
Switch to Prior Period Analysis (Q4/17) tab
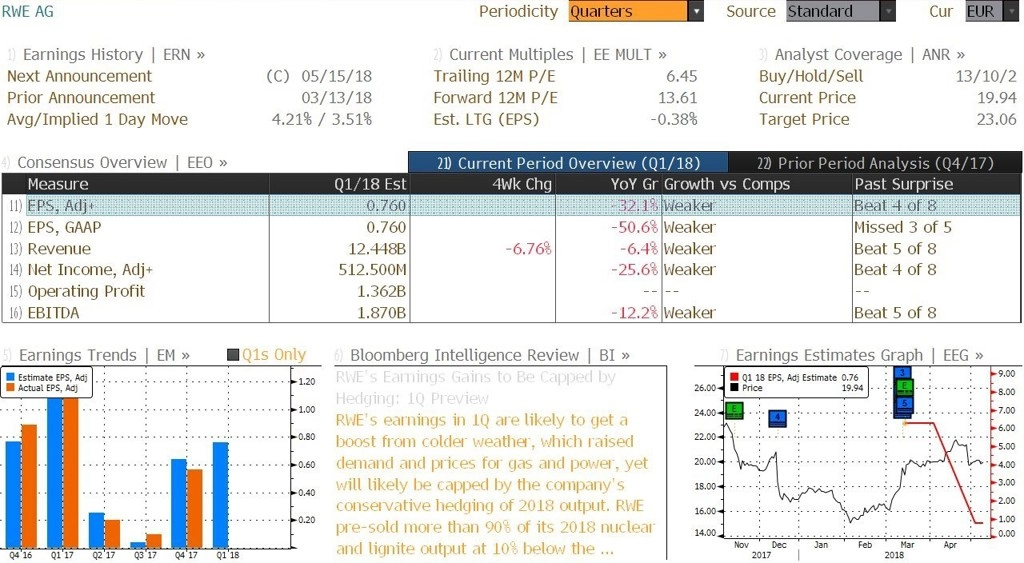tap(875, 163)
